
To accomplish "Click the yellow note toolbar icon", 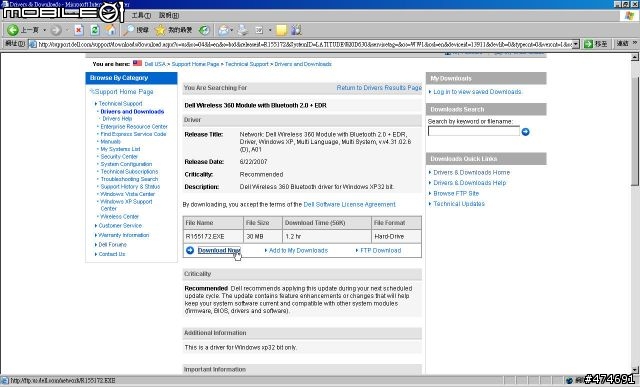I will tap(281, 30).
